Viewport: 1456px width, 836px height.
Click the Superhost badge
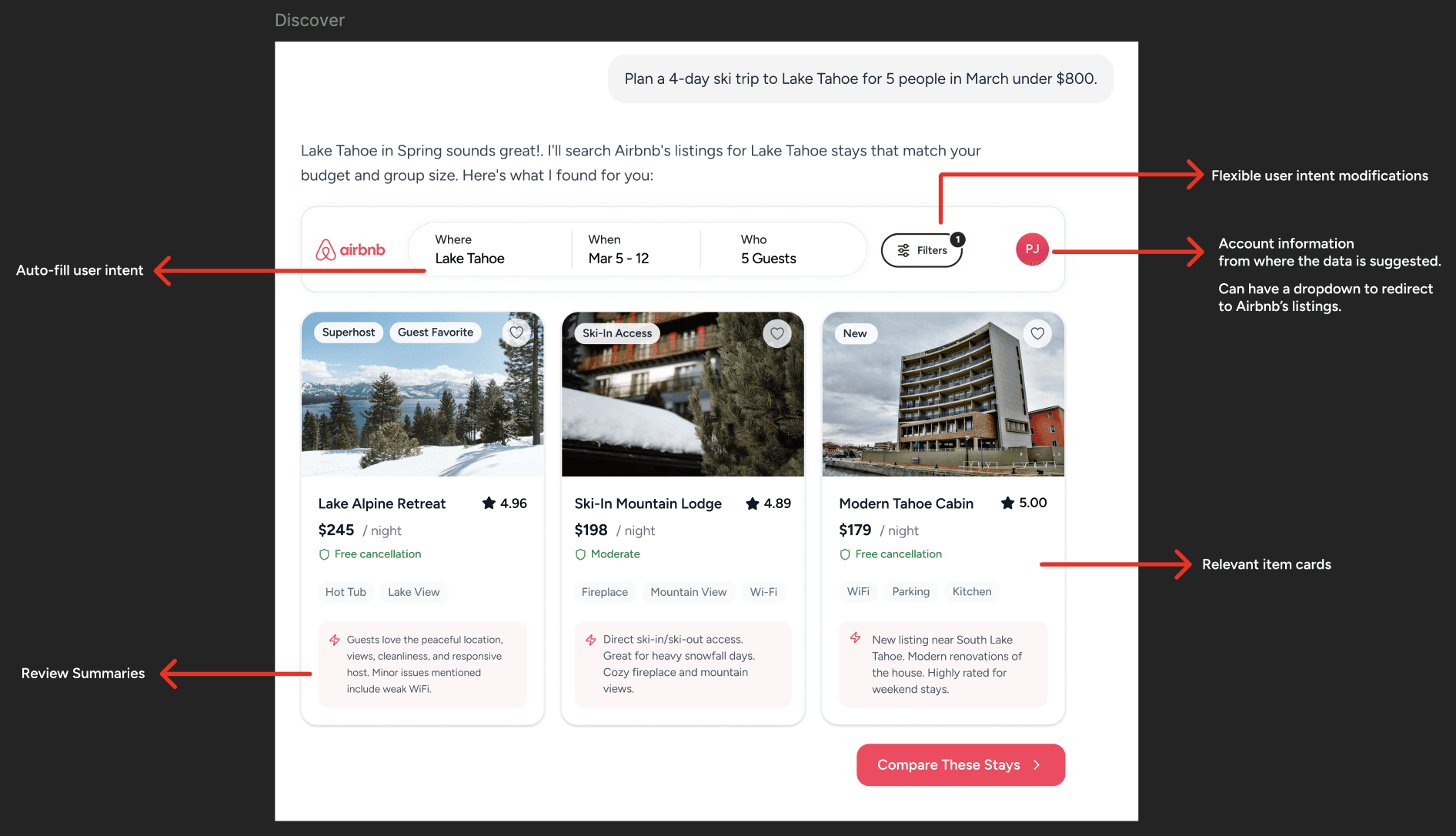tap(349, 333)
